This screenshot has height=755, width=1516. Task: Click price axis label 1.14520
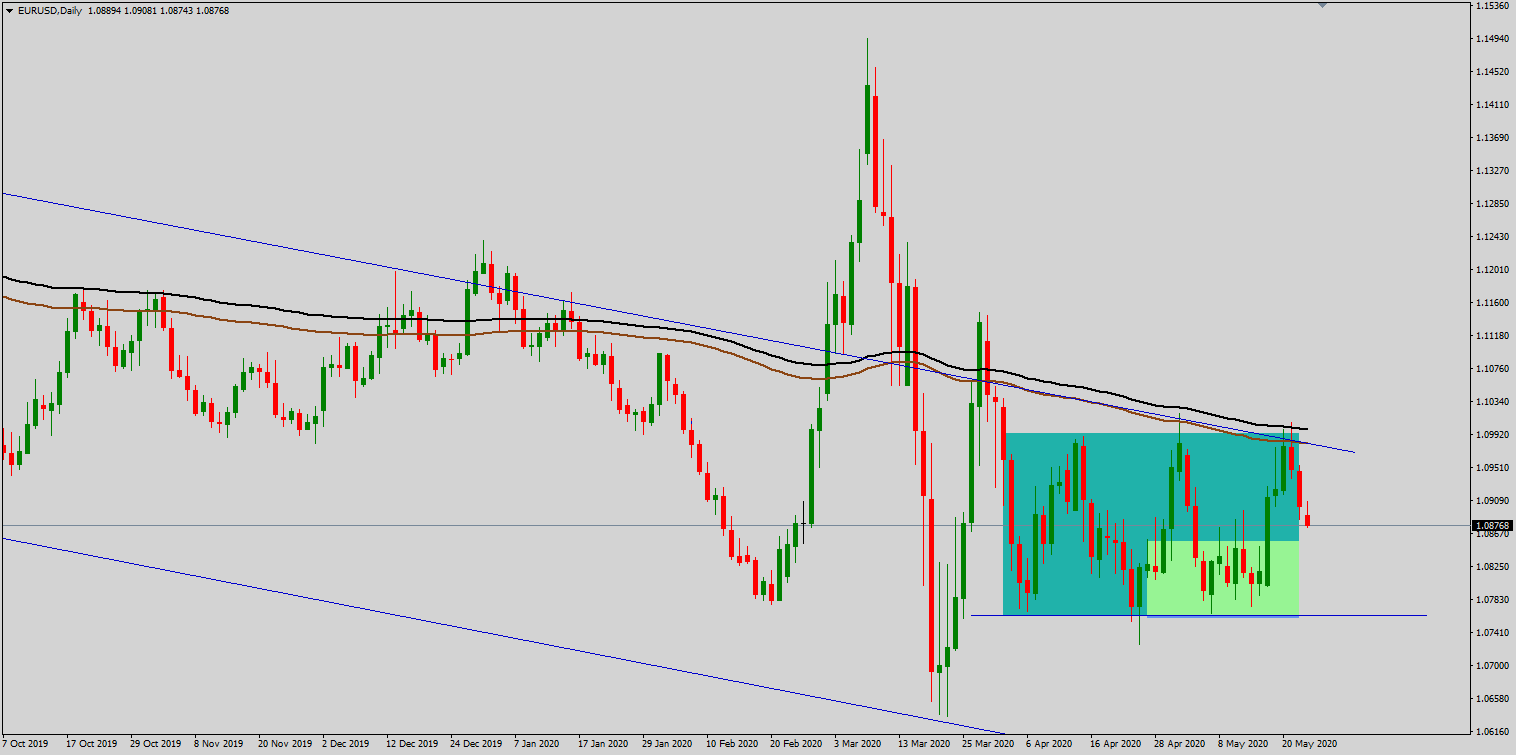point(1492,72)
